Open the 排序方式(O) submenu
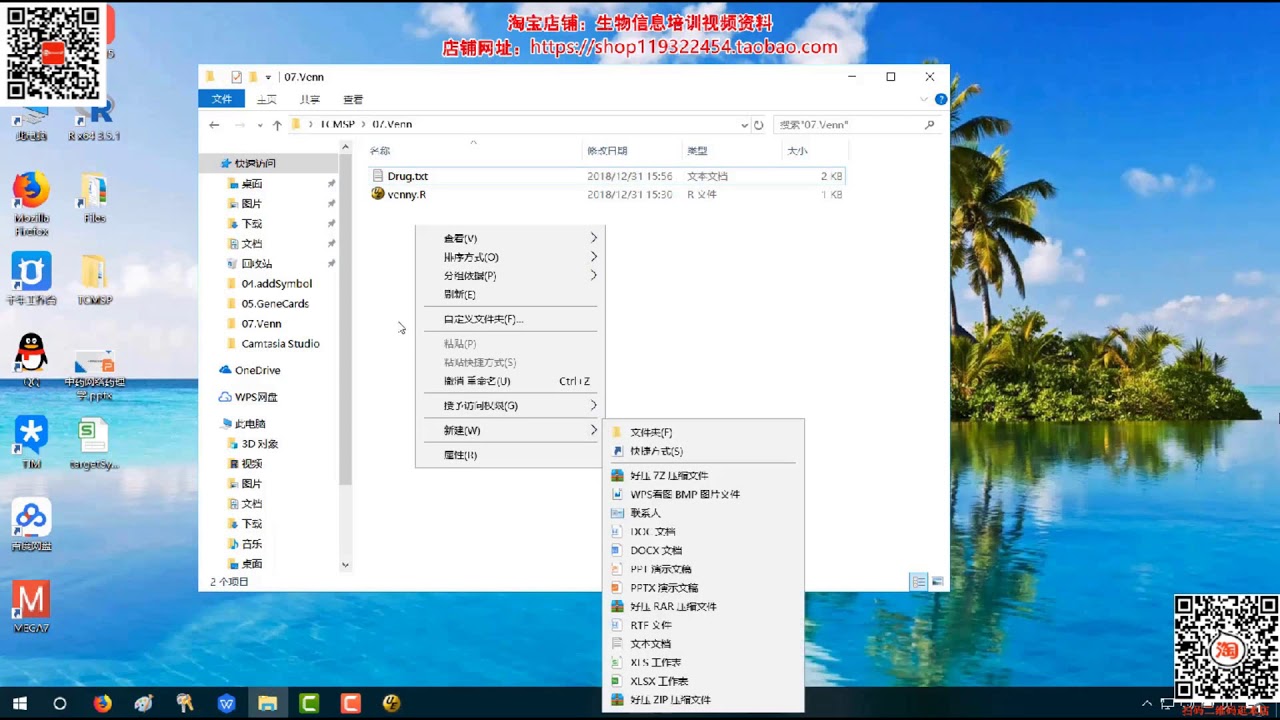The height and width of the screenshot is (720, 1280). pyautogui.click(x=509, y=257)
